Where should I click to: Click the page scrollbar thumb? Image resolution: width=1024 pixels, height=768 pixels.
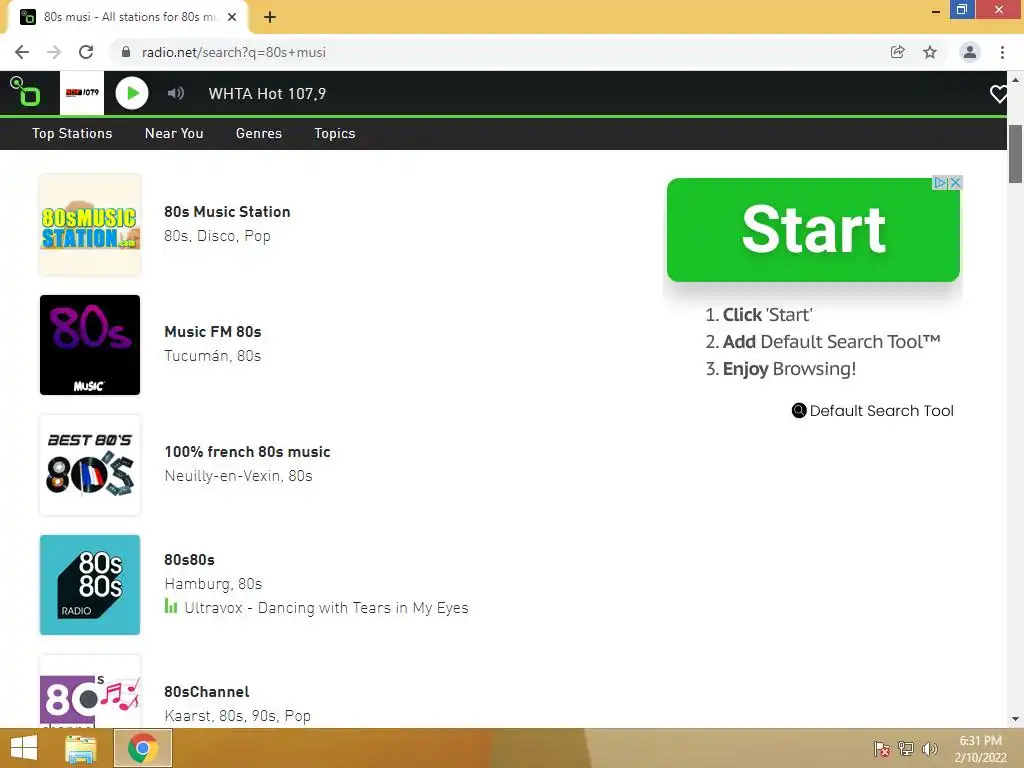point(1016,154)
